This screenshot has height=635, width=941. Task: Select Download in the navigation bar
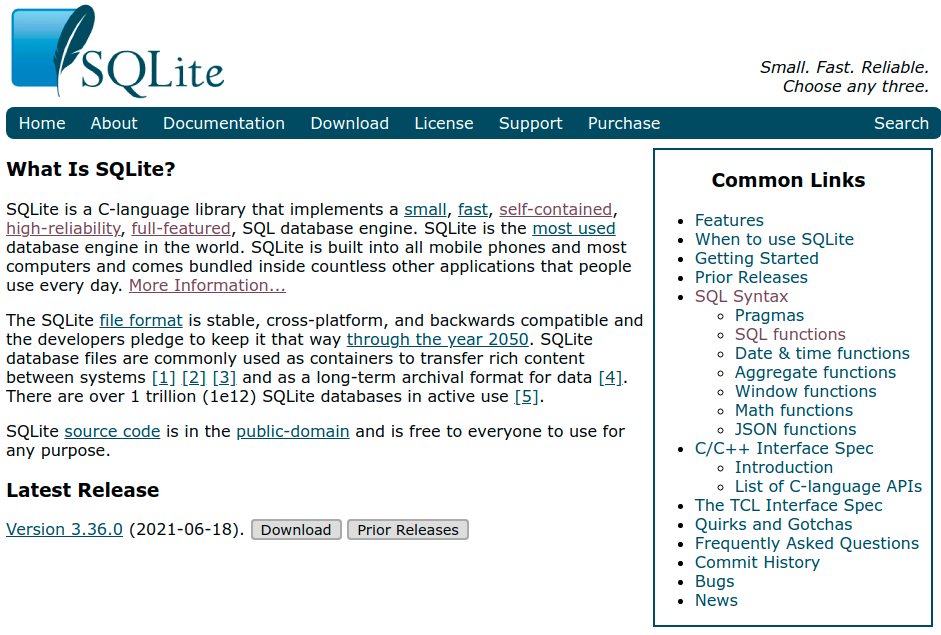pyautogui.click(x=350, y=123)
